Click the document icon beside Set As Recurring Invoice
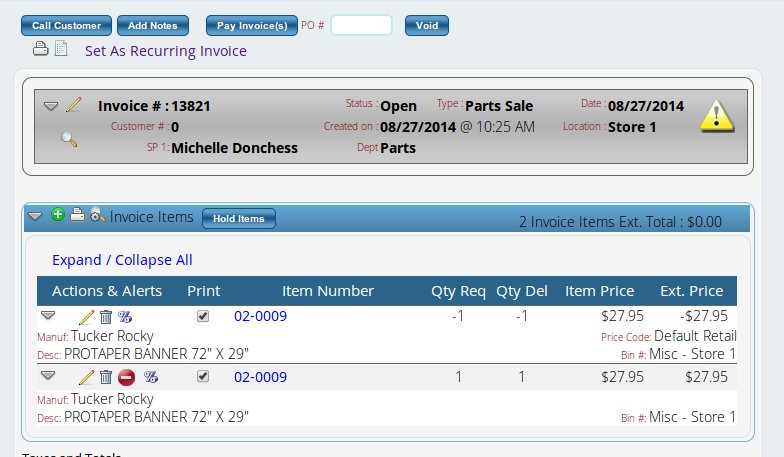The width and height of the screenshot is (784, 457). (60, 48)
